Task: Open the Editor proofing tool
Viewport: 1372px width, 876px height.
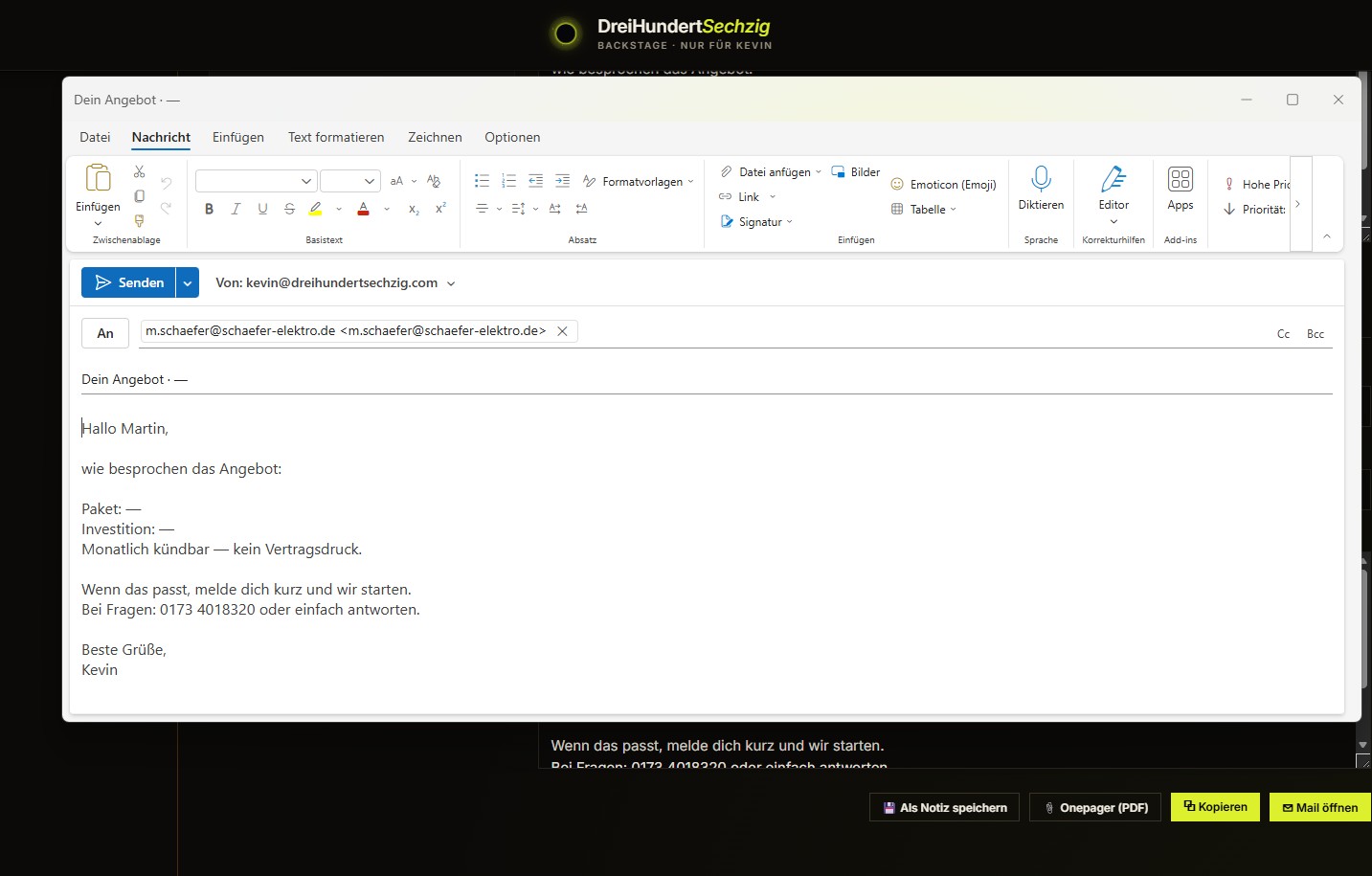Action: click(1113, 193)
